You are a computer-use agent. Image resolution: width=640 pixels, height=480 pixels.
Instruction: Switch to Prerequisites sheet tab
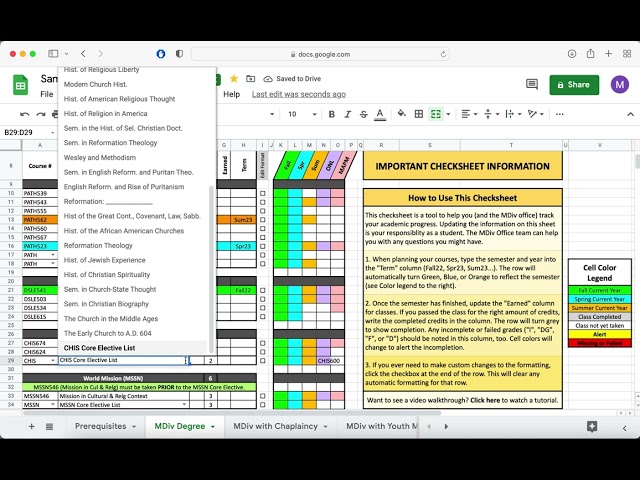click(x=100, y=426)
